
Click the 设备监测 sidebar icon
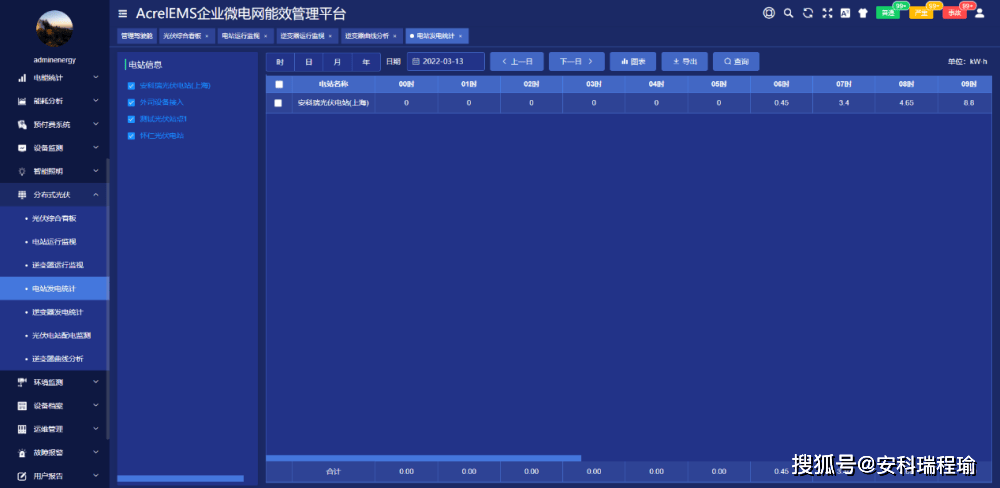click(22, 148)
